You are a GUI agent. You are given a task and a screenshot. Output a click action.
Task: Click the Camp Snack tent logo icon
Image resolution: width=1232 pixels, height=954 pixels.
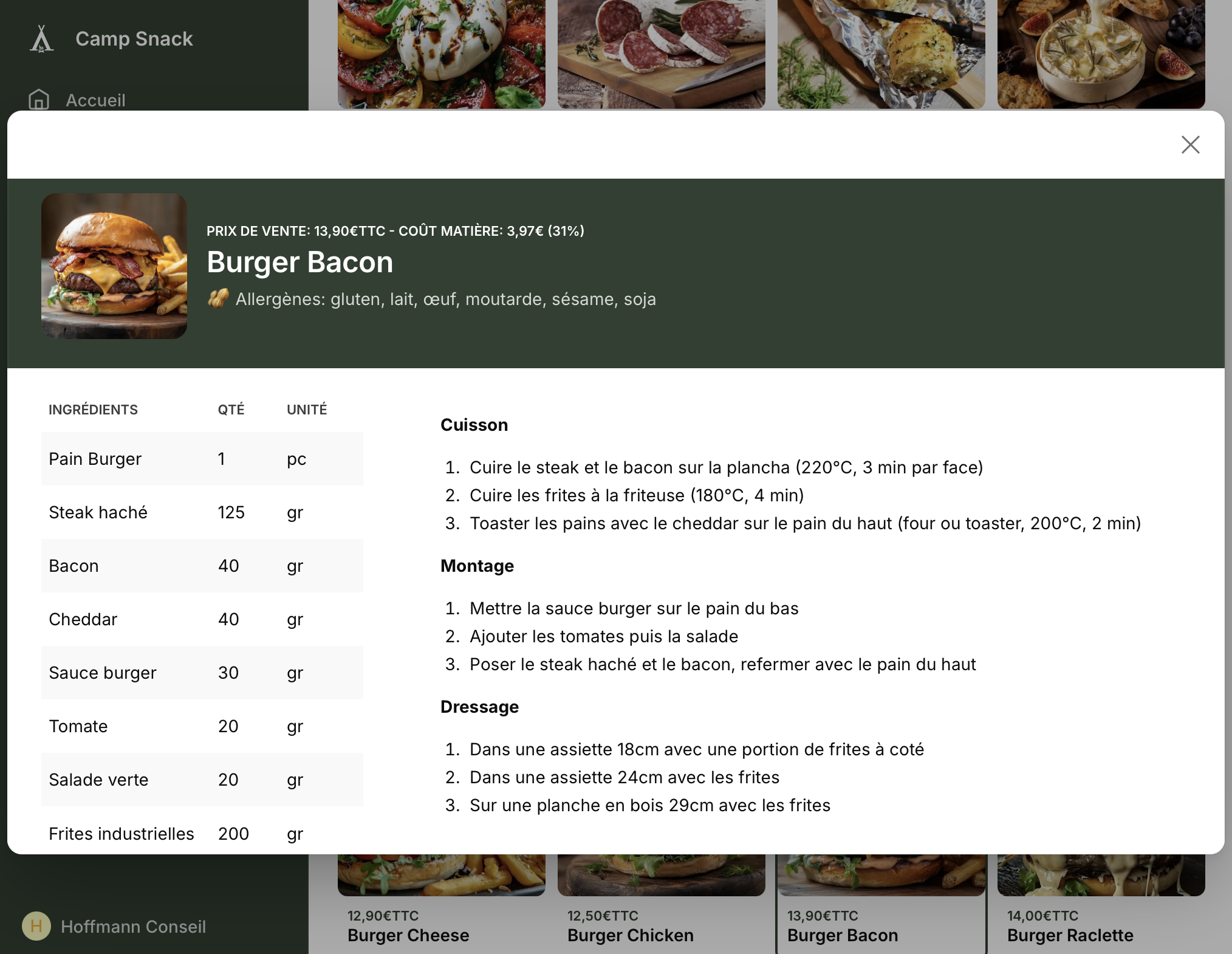tap(41, 39)
